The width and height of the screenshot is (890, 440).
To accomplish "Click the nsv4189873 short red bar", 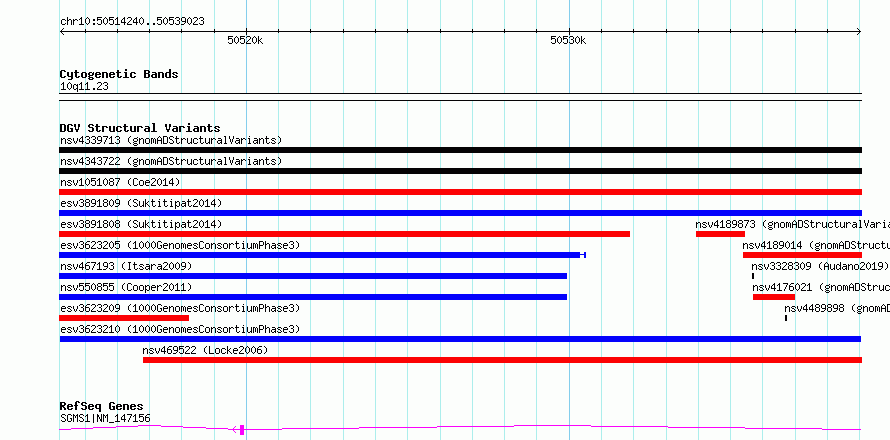I will click(x=720, y=234).
